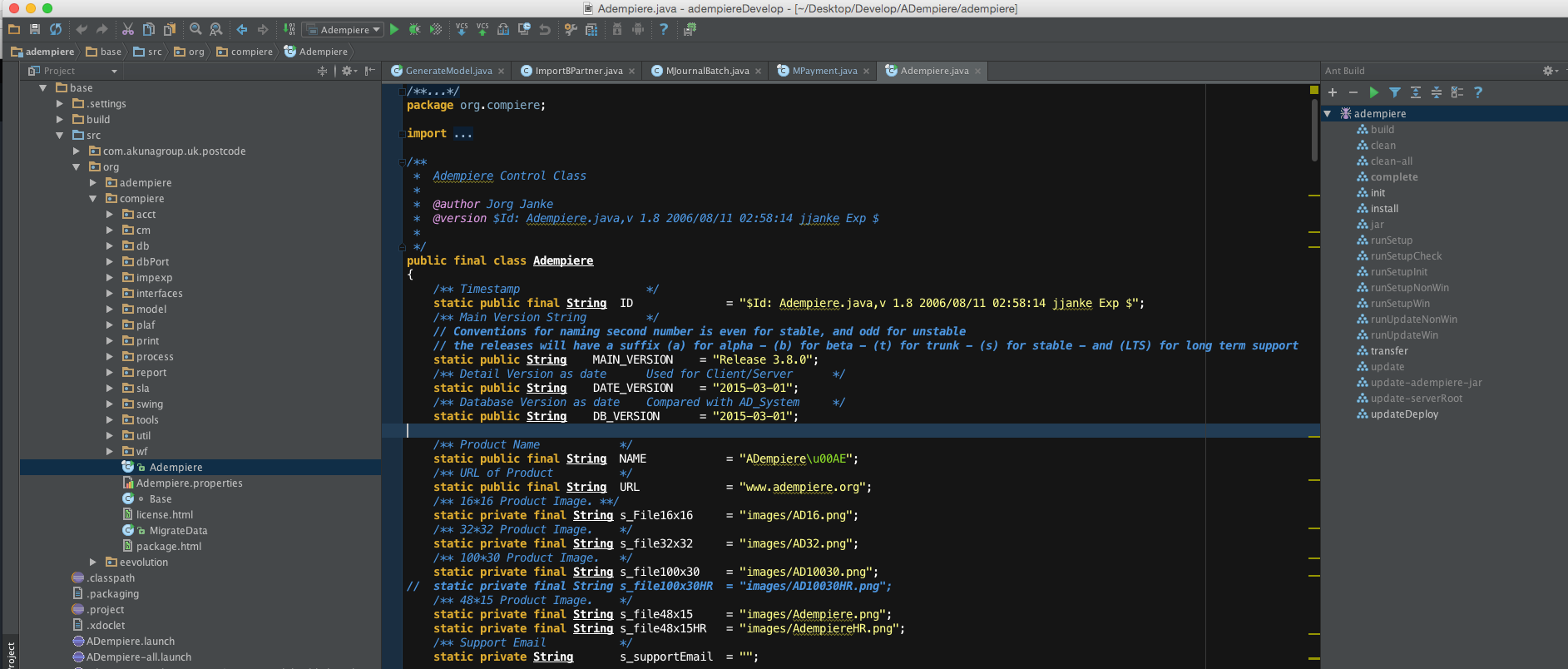Run the selected Ant target with the green arrow

pos(1374,92)
